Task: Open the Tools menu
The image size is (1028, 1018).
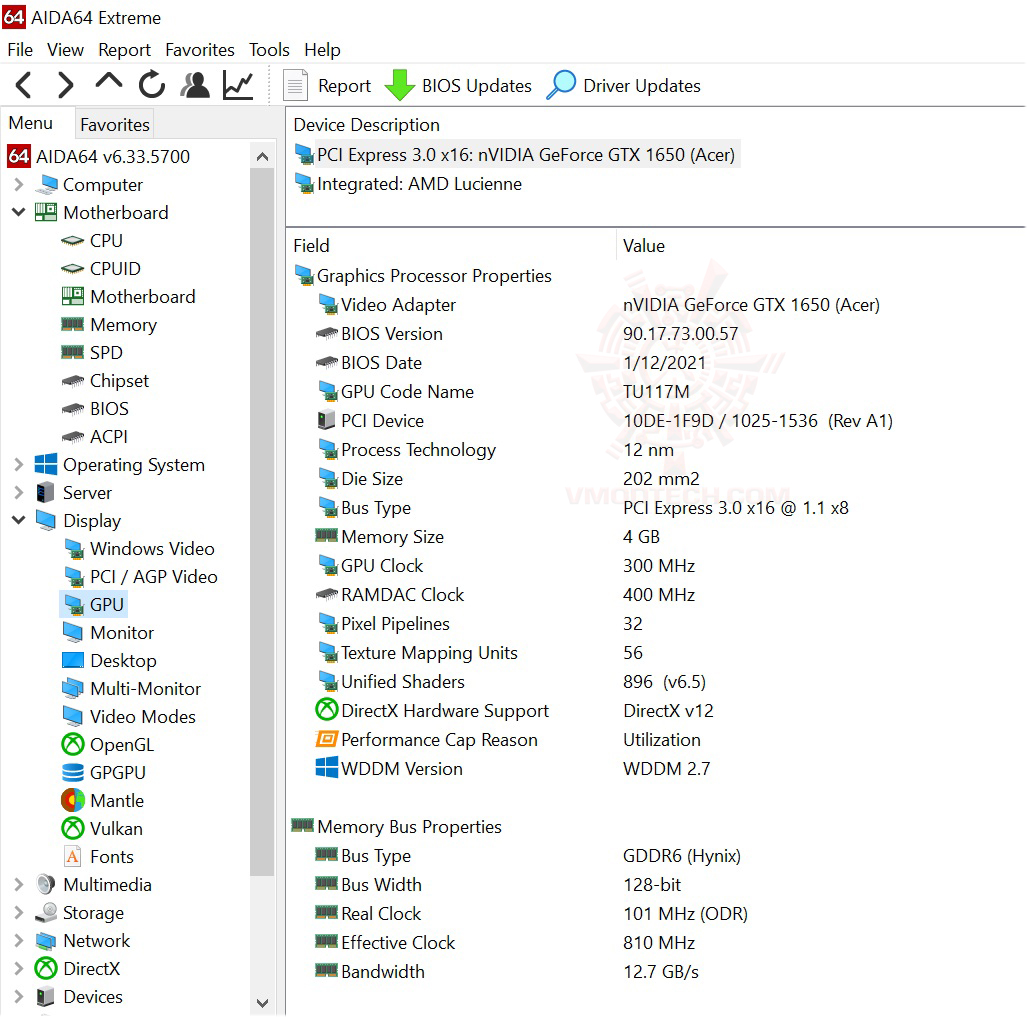Action: coord(269,50)
